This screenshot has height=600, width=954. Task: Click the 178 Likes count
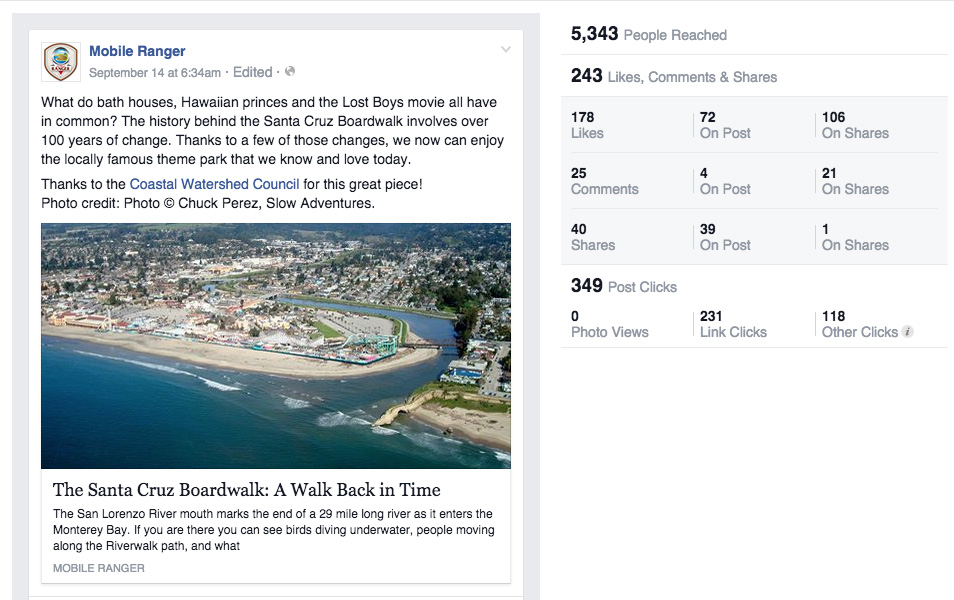tap(587, 124)
